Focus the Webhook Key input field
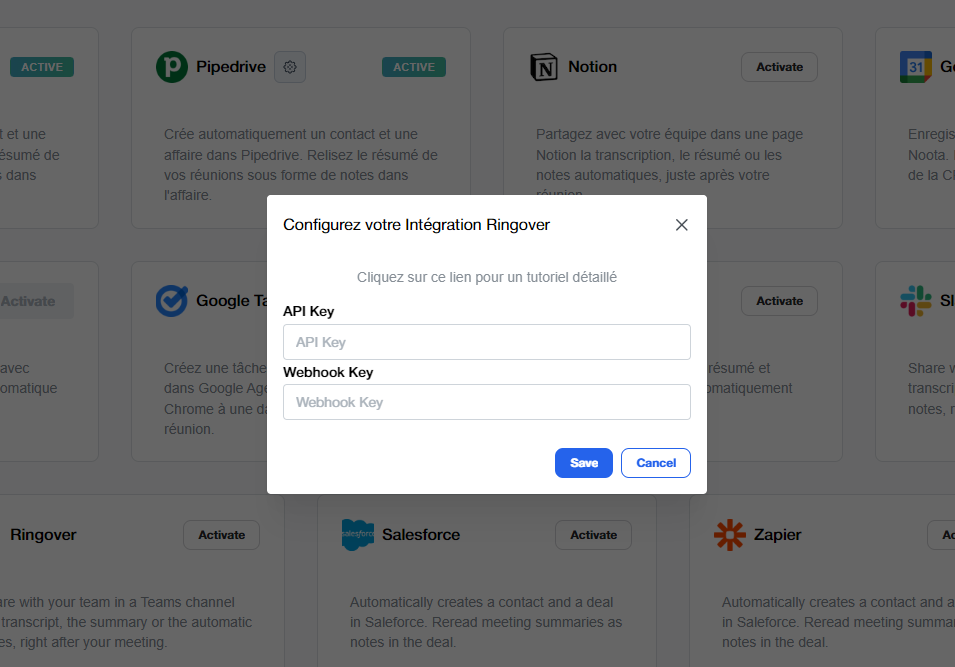Image resolution: width=955 pixels, height=667 pixels. (x=487, y=402)
